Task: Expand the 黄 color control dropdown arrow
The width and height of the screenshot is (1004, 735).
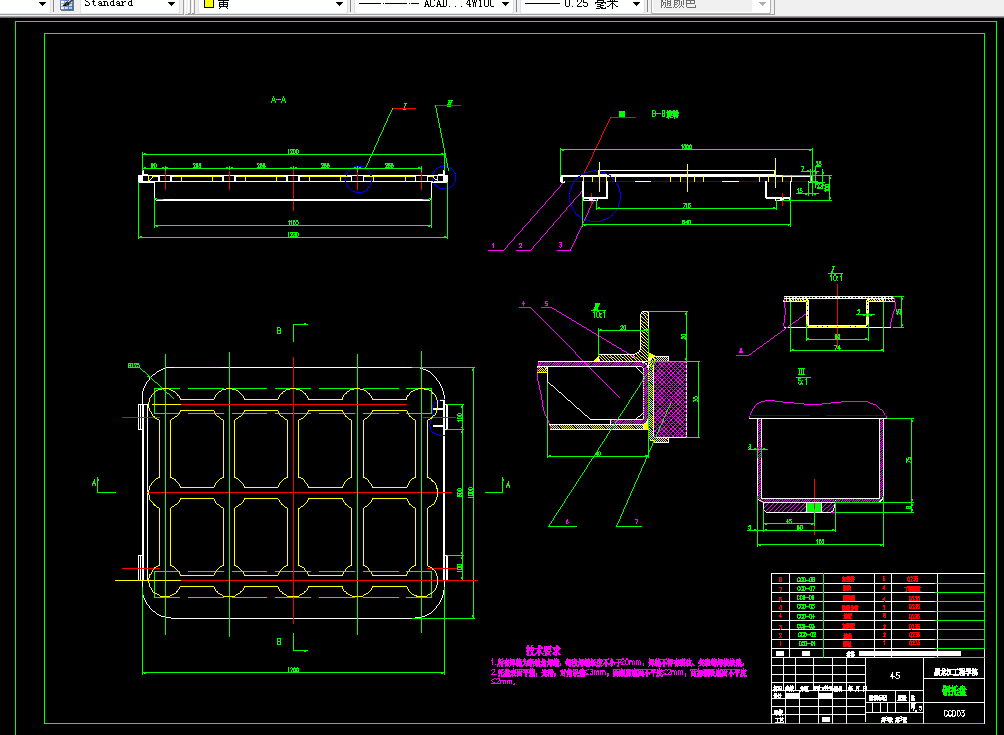Action: pyautogui.click(x=340, y=4)
